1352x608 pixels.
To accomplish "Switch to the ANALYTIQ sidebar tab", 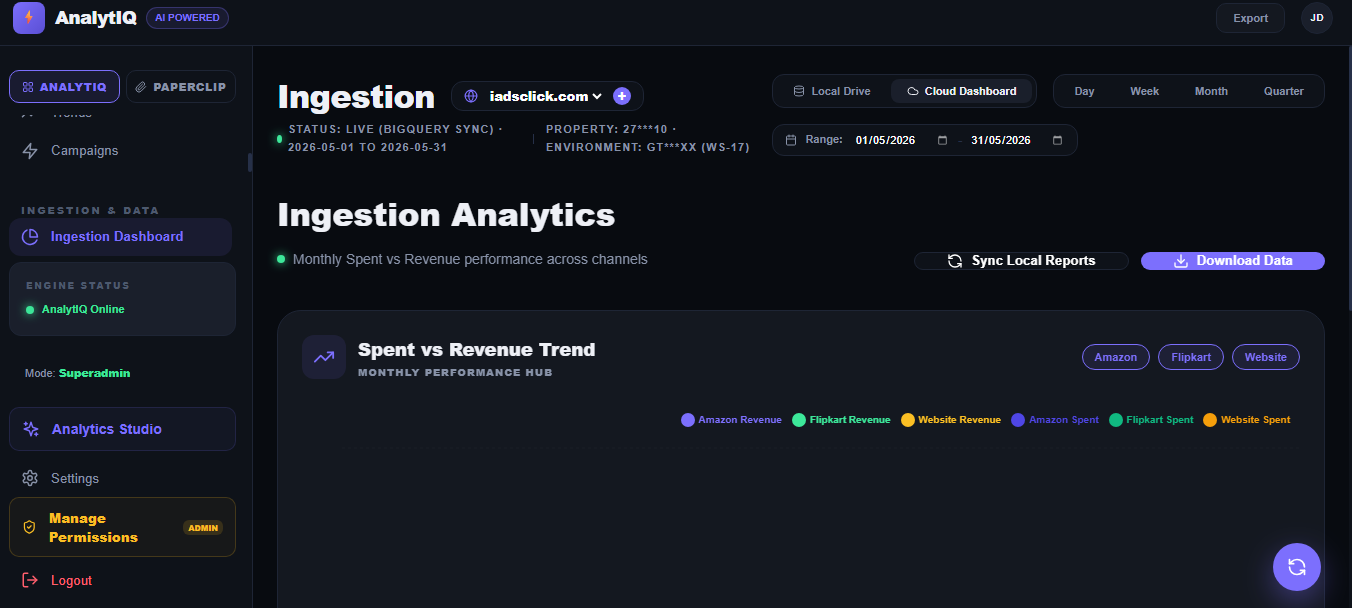I will coord(65,87).
